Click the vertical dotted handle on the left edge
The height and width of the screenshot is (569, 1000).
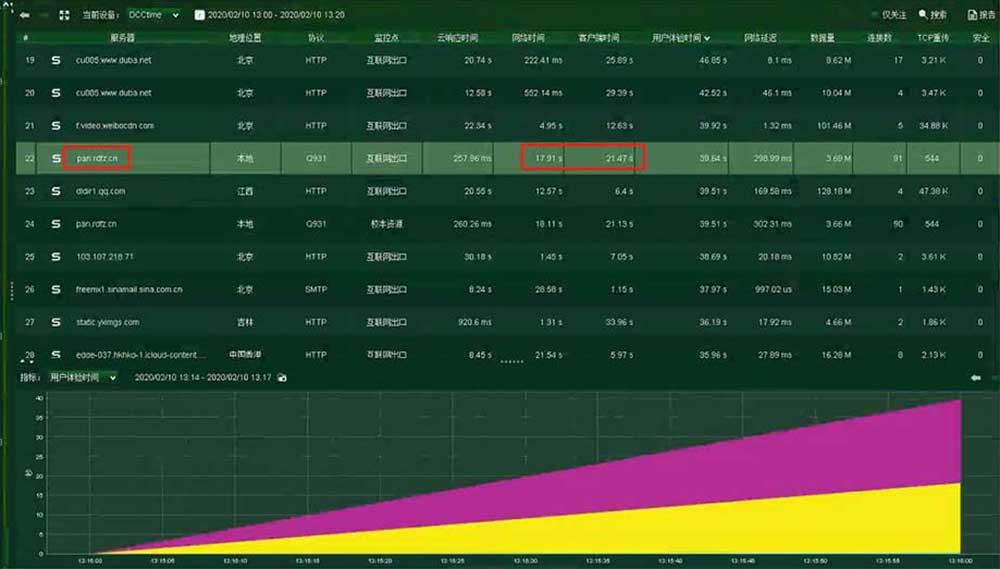tap(12, 290)
